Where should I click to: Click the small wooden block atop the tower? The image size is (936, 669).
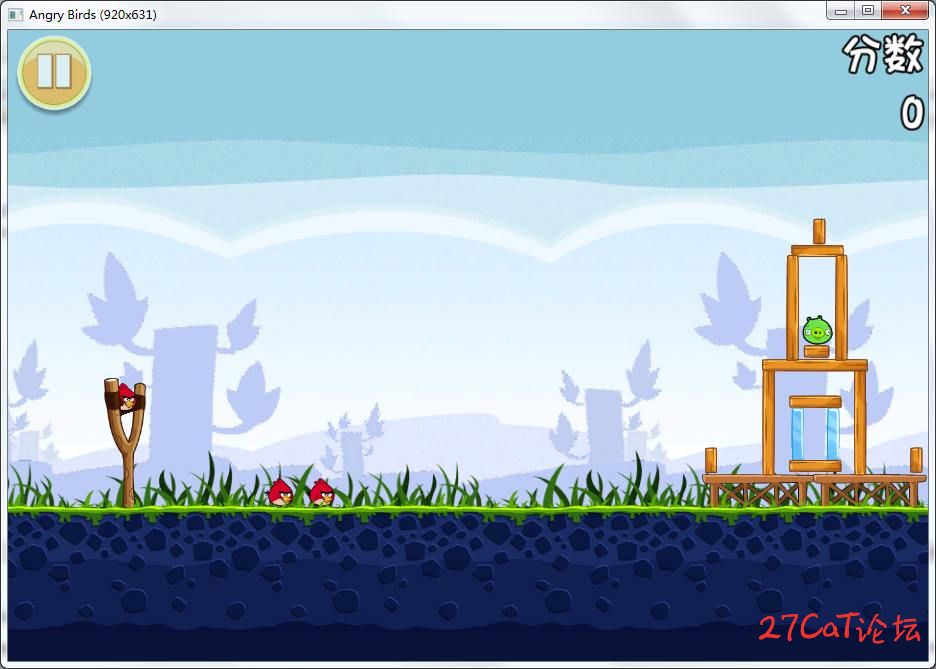819,231
